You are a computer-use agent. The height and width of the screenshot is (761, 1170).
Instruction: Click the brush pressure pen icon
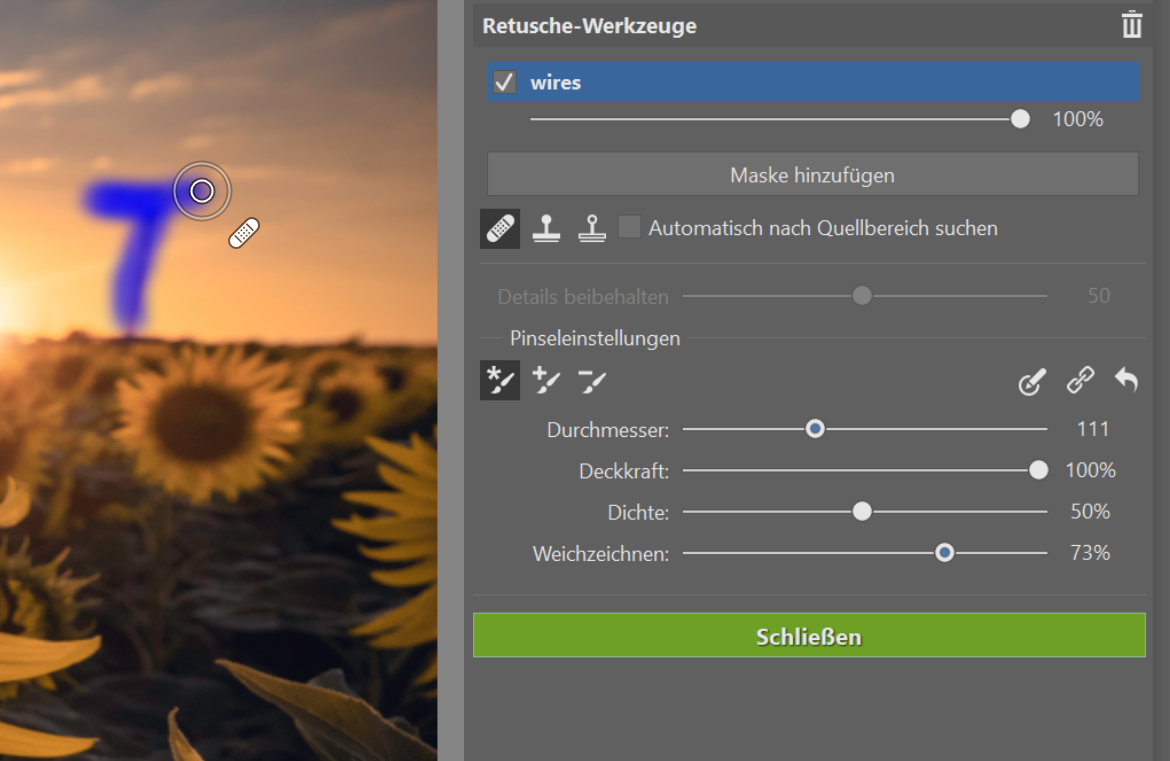click(x=1032, y=381)
